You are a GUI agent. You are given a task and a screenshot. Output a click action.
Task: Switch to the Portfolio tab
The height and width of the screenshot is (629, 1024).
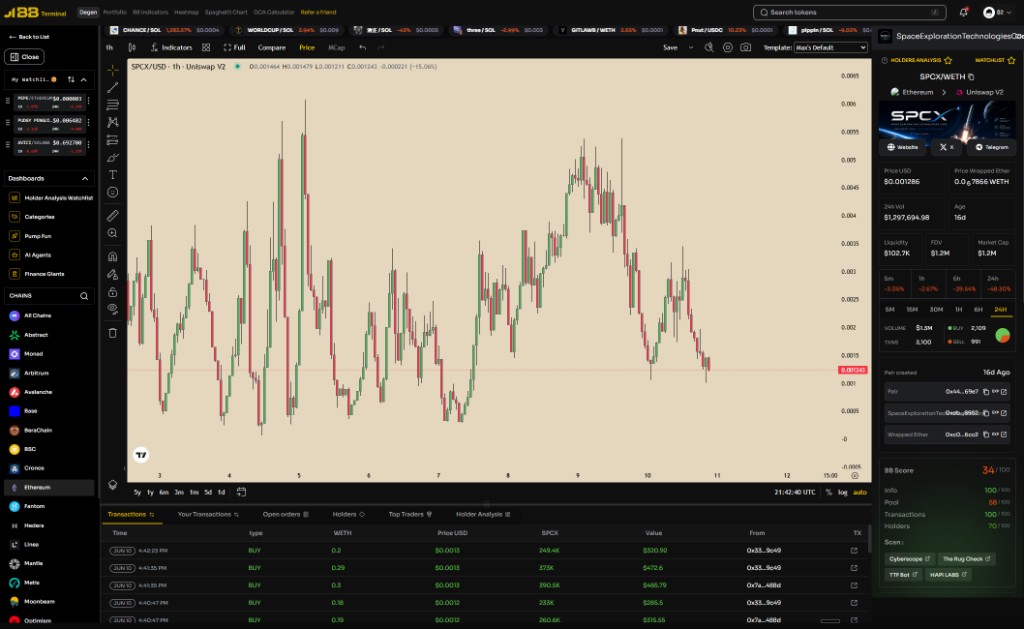pos(115,12)
